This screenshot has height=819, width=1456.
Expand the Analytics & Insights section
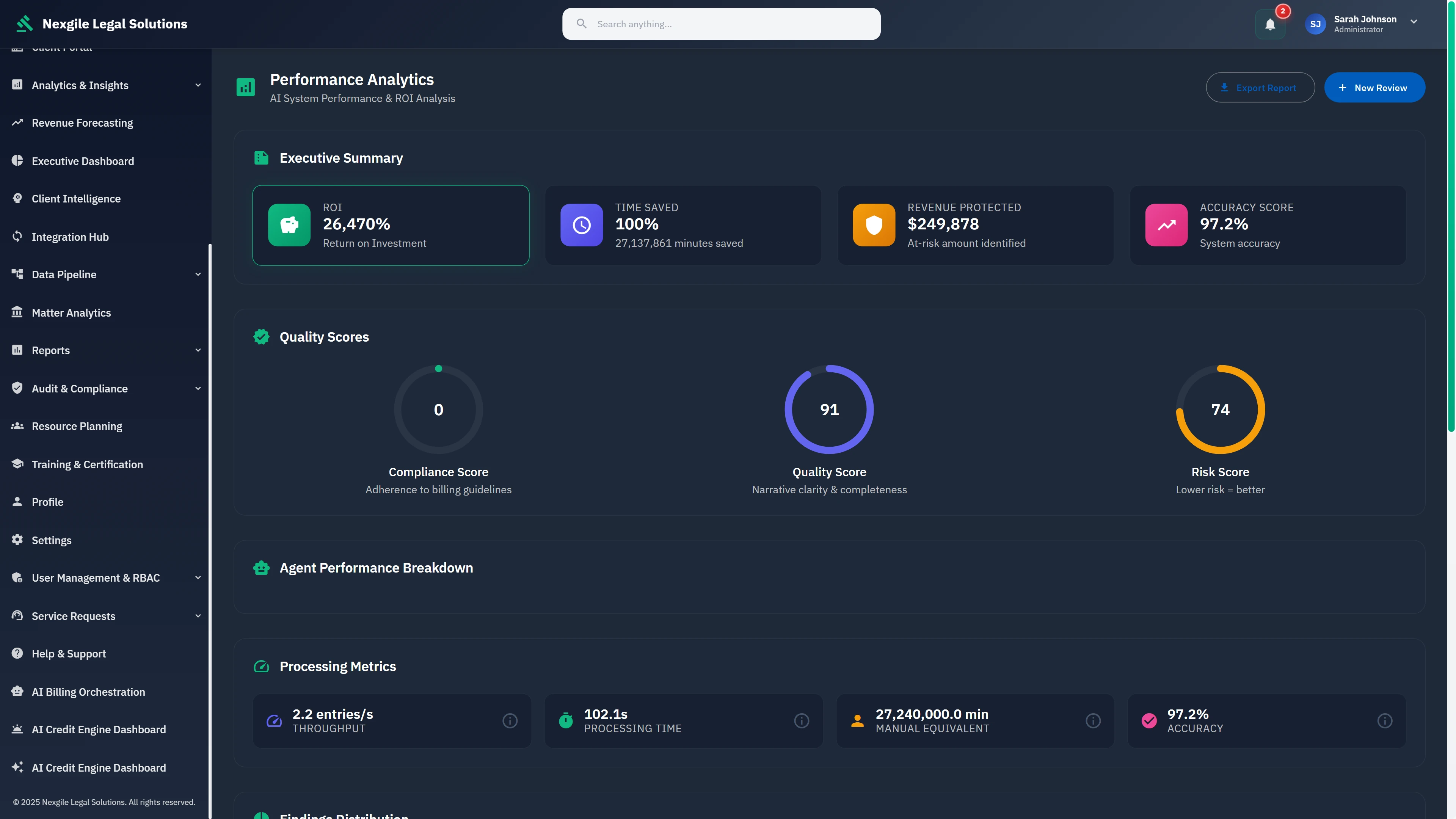[x=197, y=85]
